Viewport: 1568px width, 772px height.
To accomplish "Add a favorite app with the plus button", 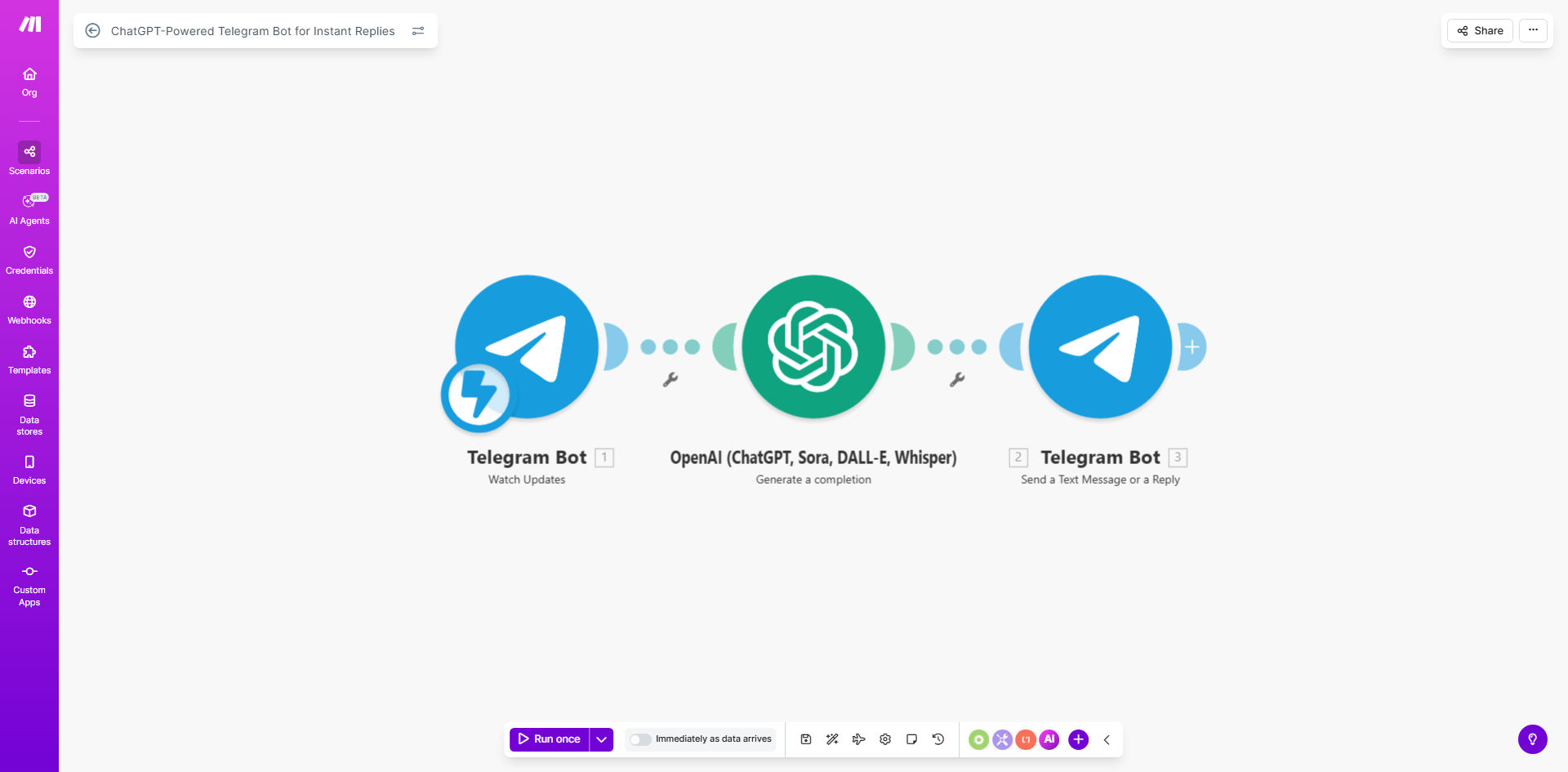I will [1078, 739].
